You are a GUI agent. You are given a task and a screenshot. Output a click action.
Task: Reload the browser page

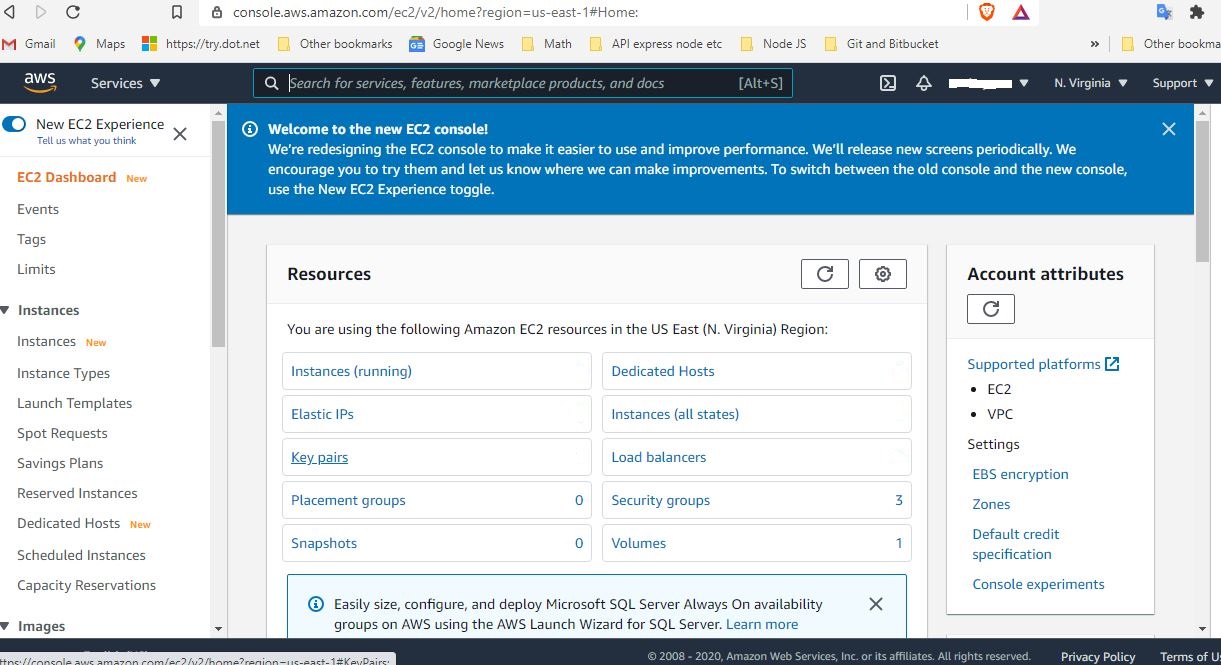(x=73, y=12)
